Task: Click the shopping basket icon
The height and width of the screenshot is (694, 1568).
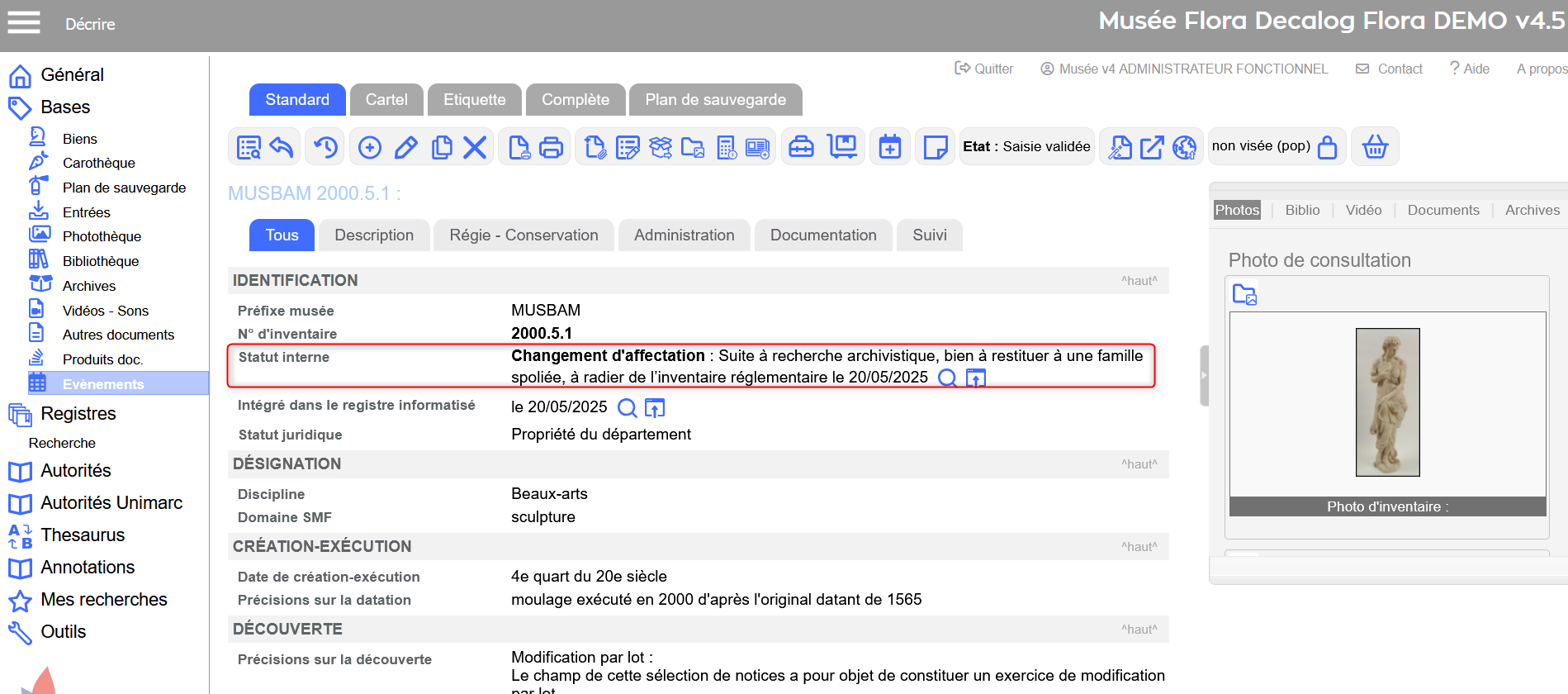Action: pos(1375,147)
